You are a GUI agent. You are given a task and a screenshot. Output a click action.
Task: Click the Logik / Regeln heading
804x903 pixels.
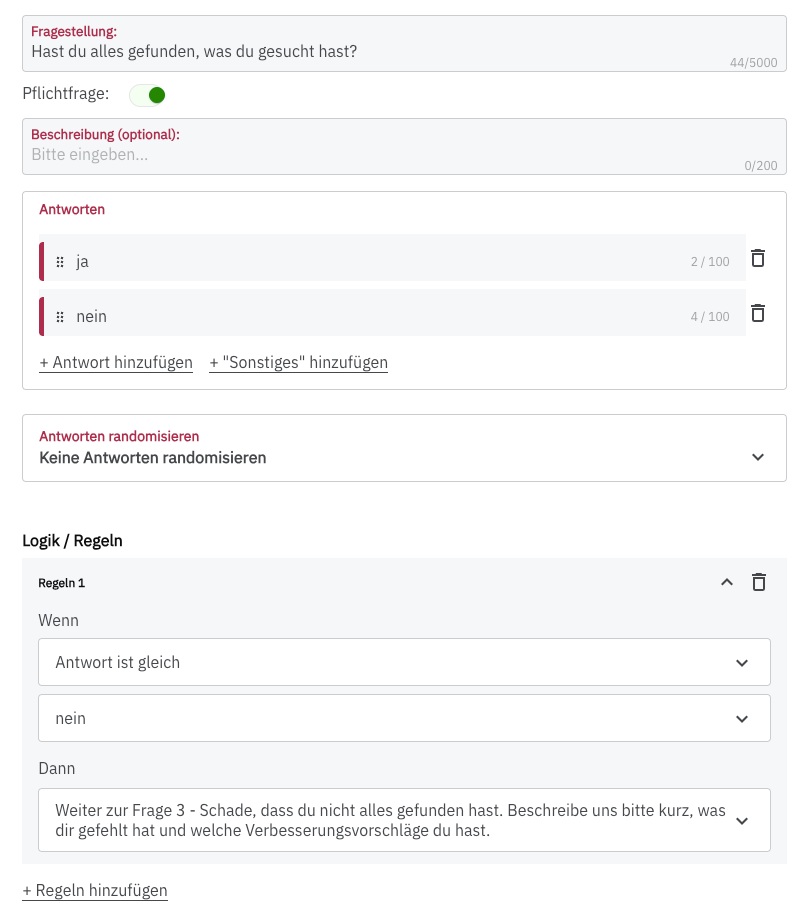(x=73, y=541)
